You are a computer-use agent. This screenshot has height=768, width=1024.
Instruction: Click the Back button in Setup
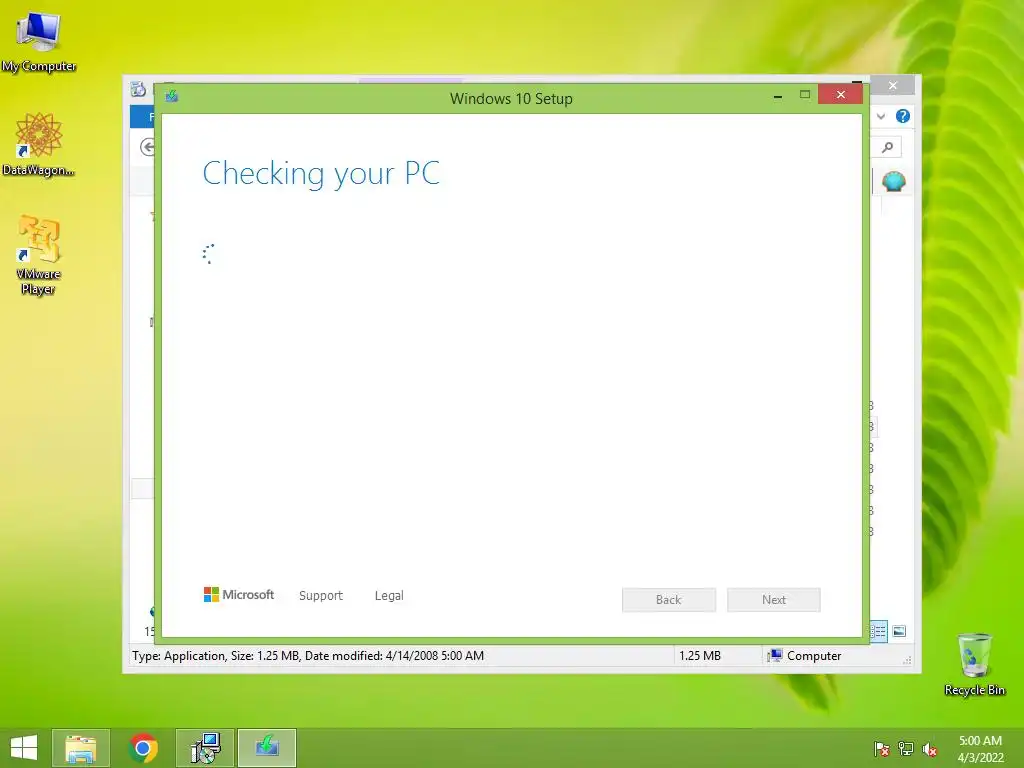pos(669,600)
